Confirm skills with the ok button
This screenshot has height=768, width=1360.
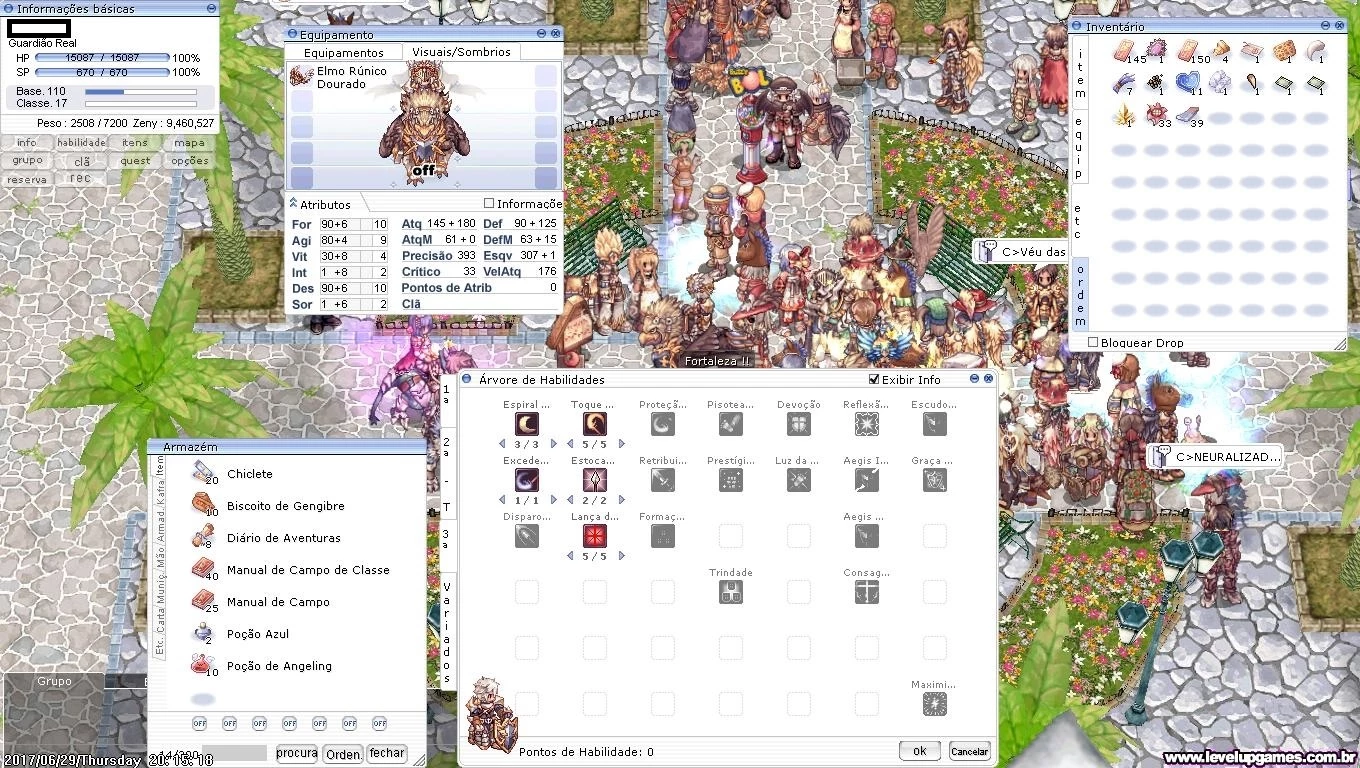[x=919, y=751]
